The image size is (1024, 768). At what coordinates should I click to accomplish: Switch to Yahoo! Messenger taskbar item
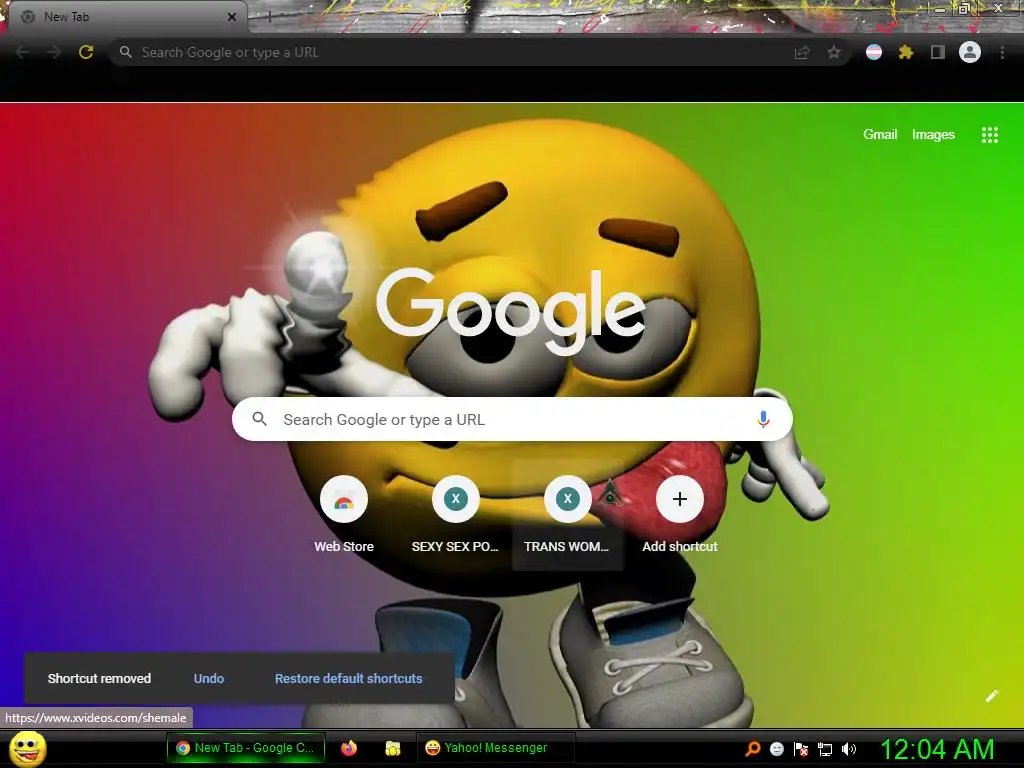pos(495,748)
